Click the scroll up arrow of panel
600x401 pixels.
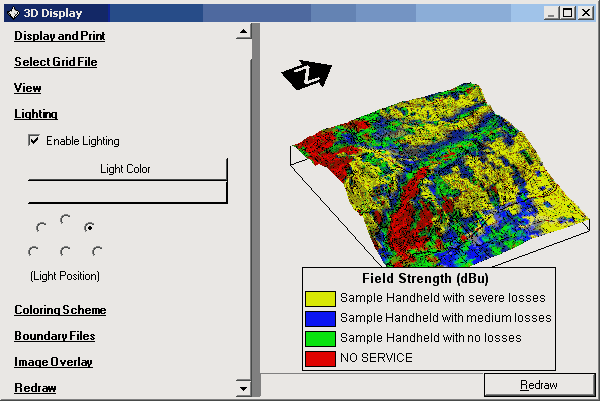243,31
